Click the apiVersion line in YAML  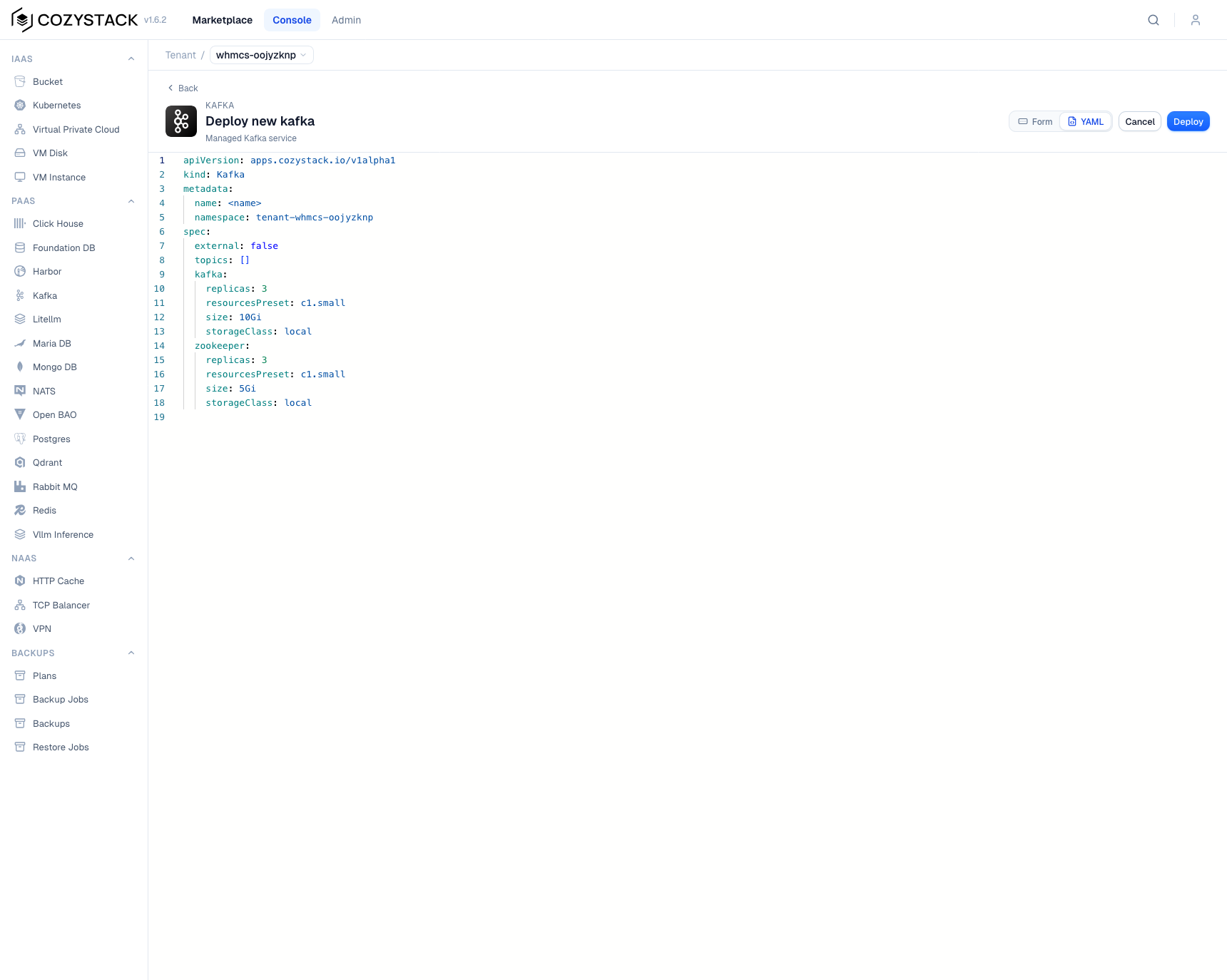coord(290,160)
